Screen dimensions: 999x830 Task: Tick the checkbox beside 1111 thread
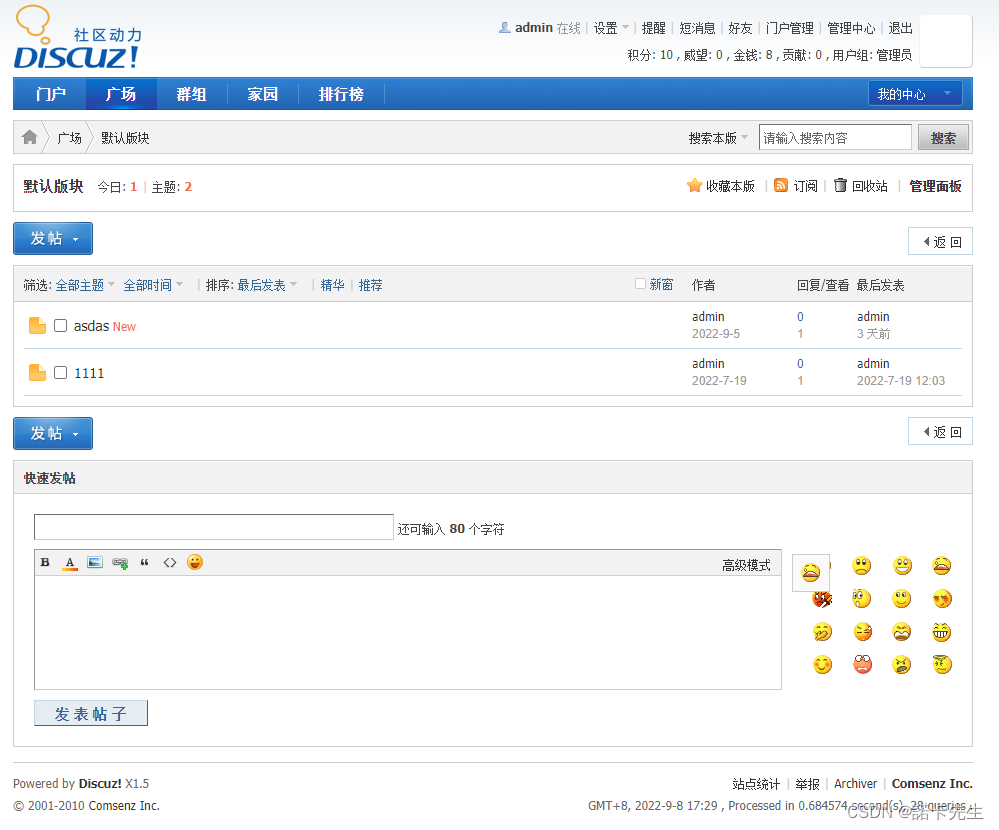click(61, 372)
